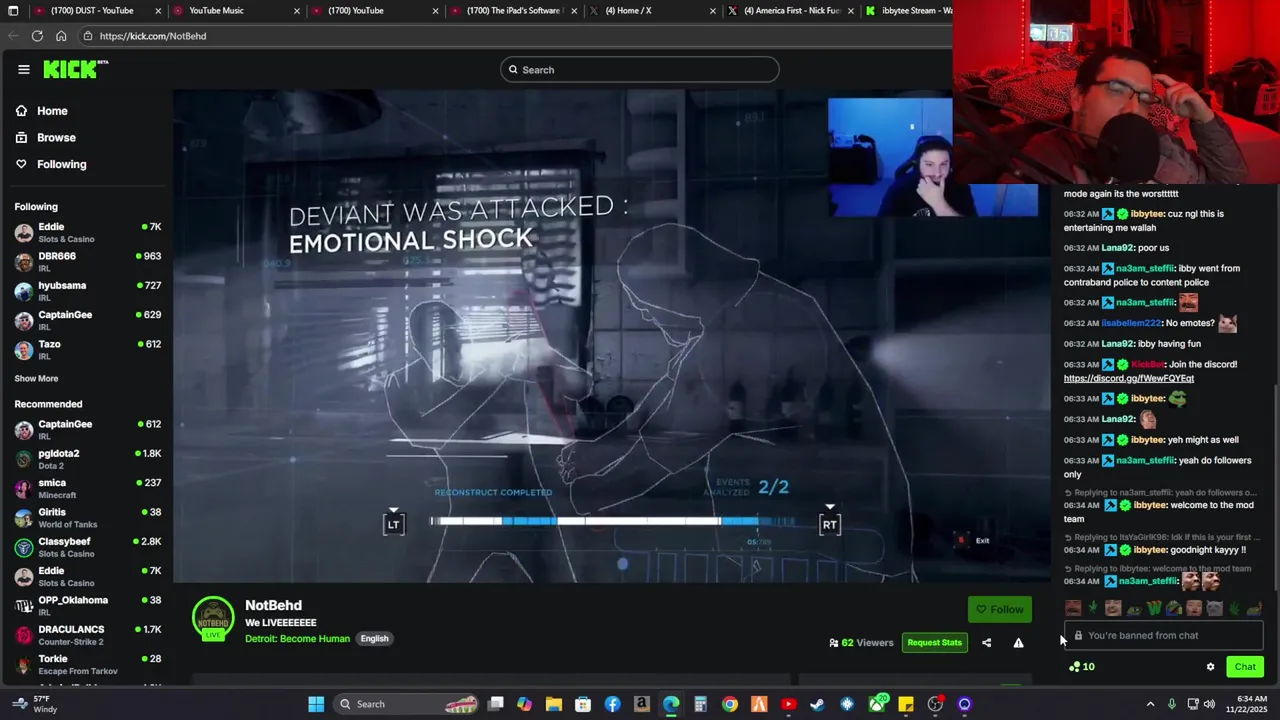This screenshot has width=1280, height=720.
Task: Switch to The iPad's Software tab
Action: (514, 11)
